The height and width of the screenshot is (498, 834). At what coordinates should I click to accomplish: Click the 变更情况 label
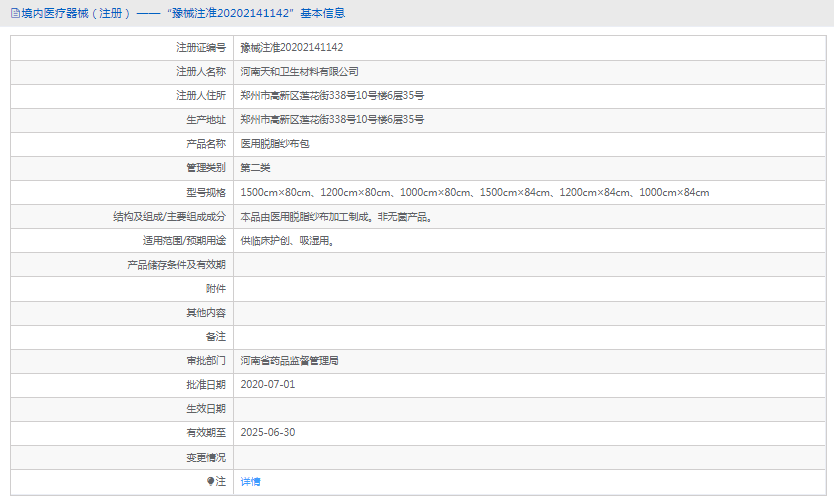(x=206, y=458)
